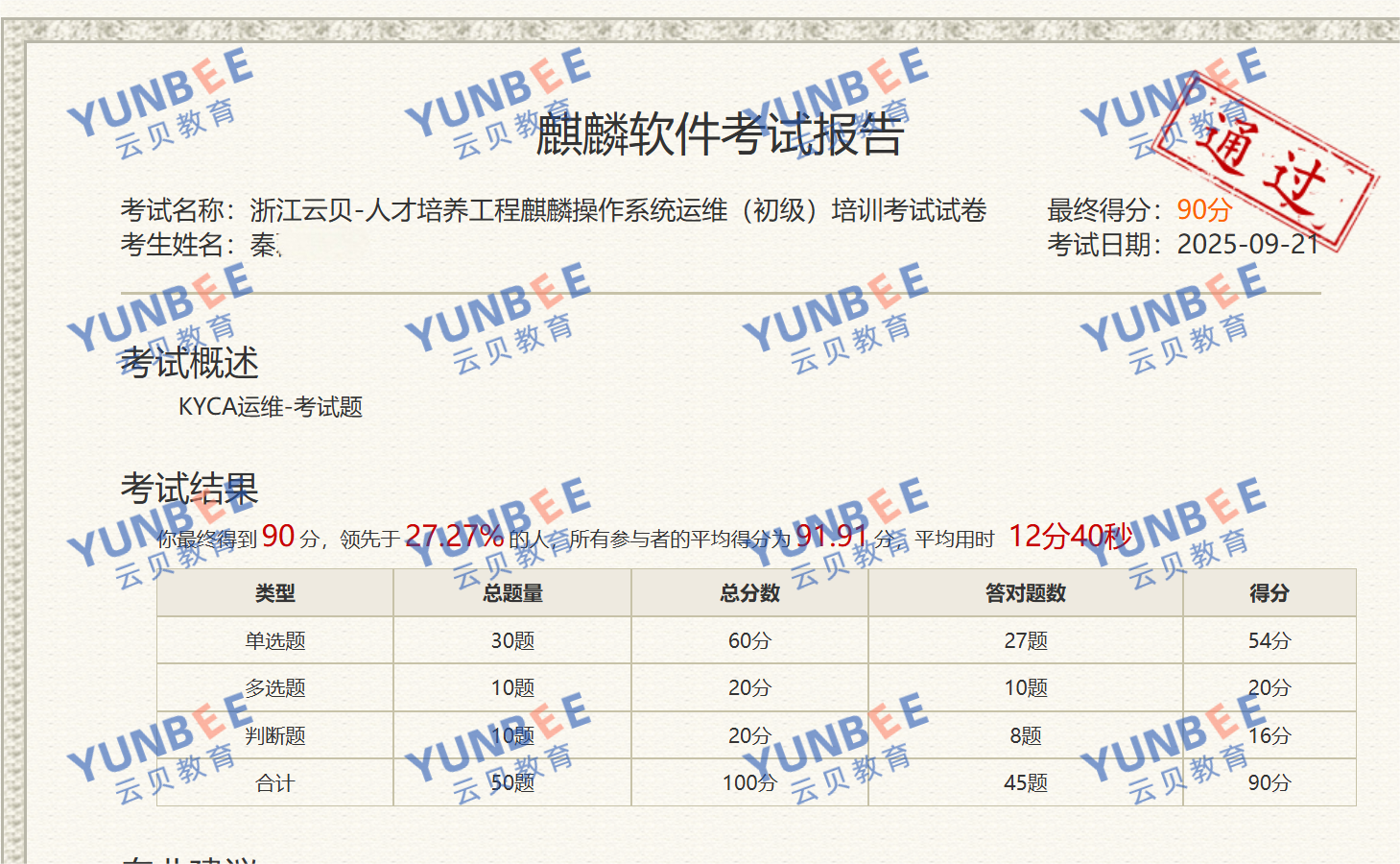This screenshot has width=1400, height=864.
Task: Click the 考试概述 section heading
Action: [x=190, y=363]
